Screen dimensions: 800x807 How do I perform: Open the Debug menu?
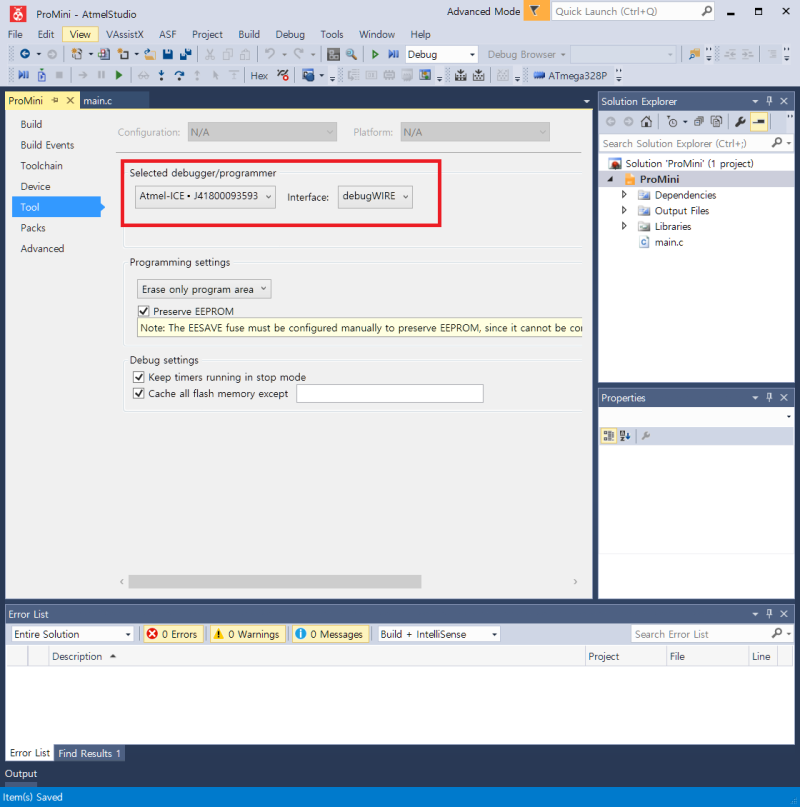(290, 34)
